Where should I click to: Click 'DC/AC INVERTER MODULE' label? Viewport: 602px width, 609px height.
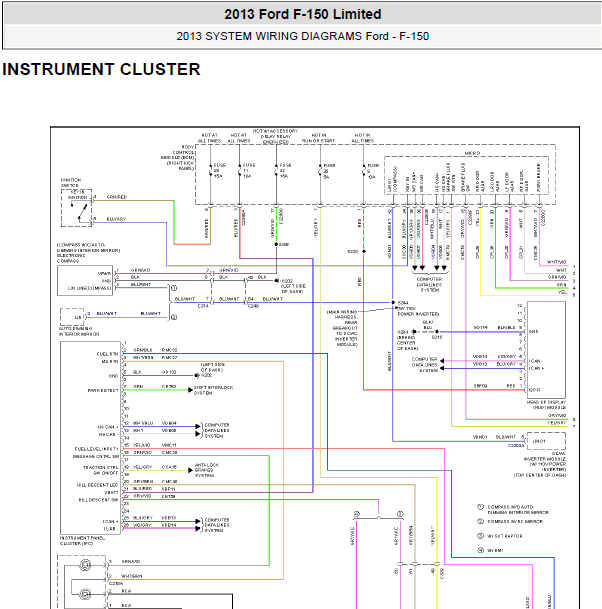point(545,456)
